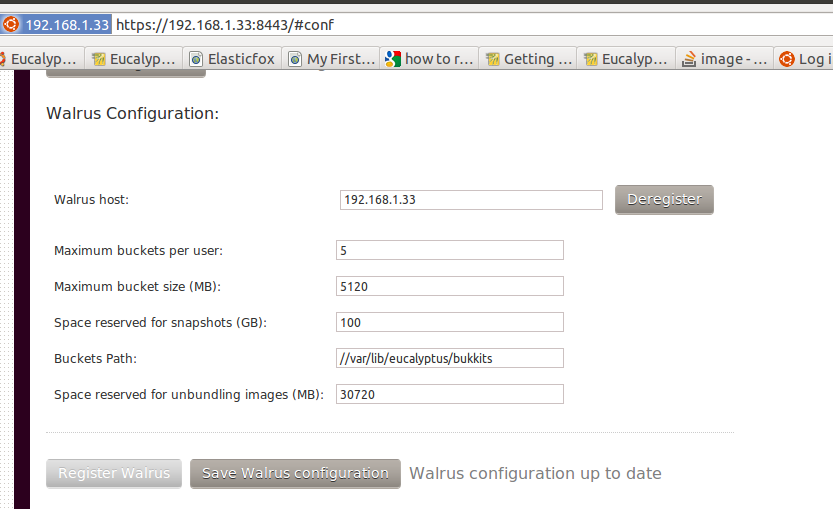Open the Eucalyp… bookmark after 'Getting …'
The image size is (833, 509).
[x=627, y=58]
